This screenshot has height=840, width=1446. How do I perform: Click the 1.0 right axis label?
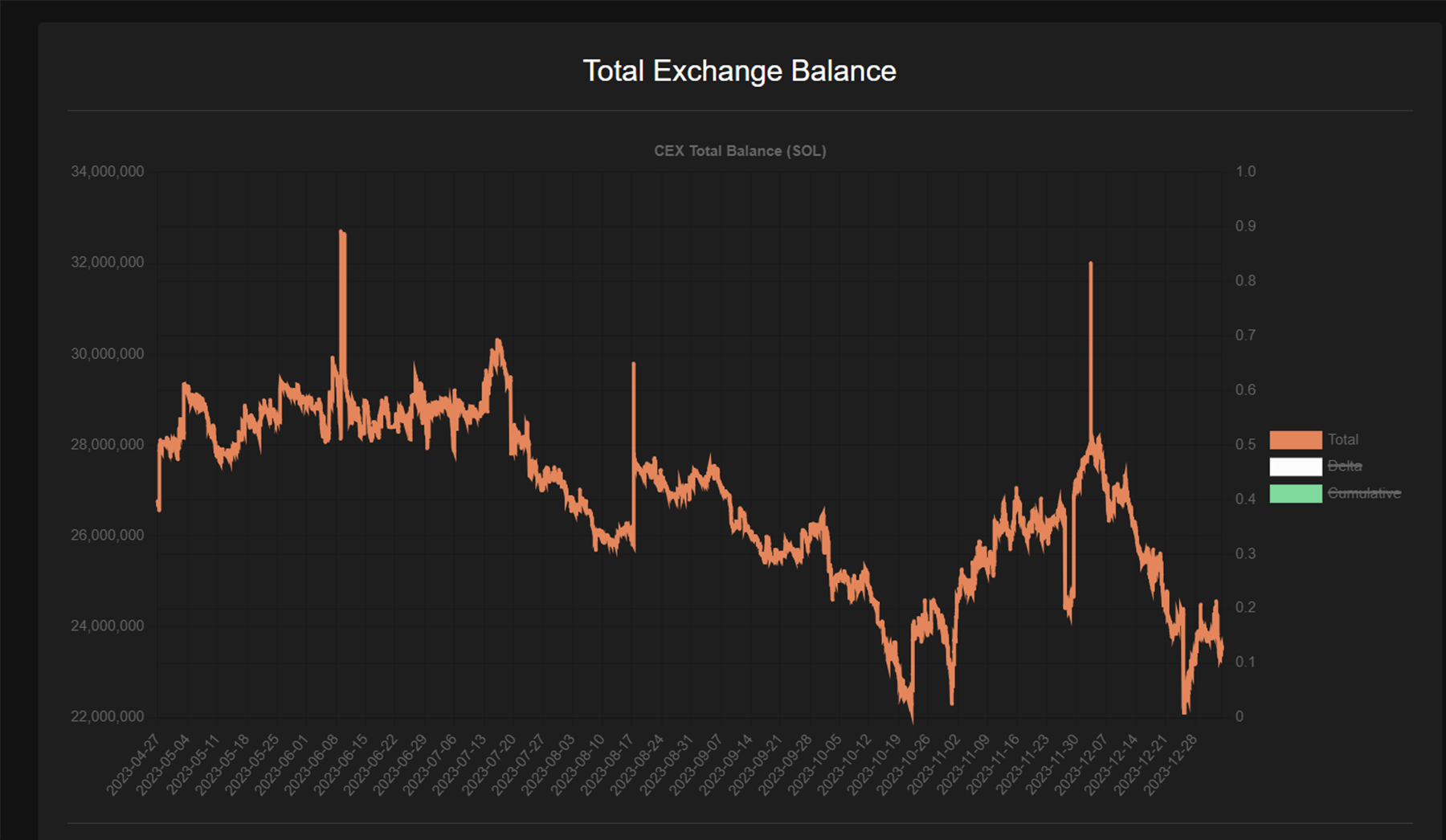click(x=1245, y=172)
